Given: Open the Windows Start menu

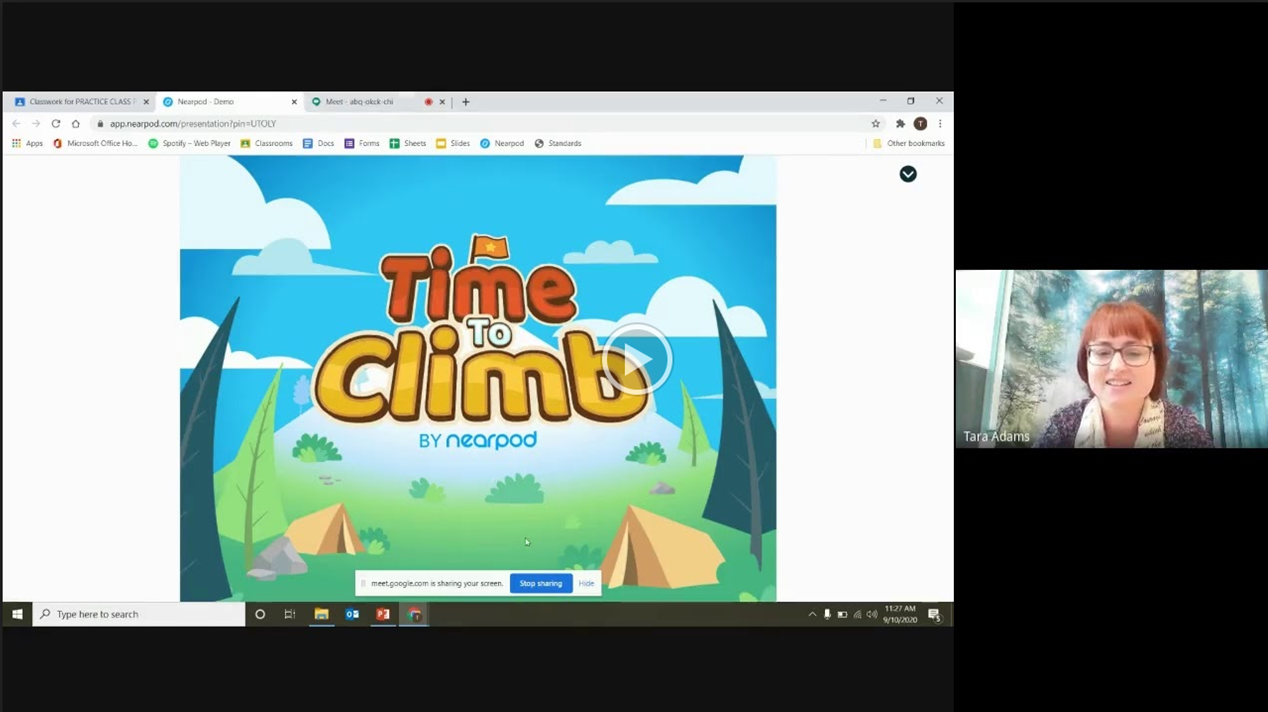Looking at the screenshot, I should (x=17, y=614).
